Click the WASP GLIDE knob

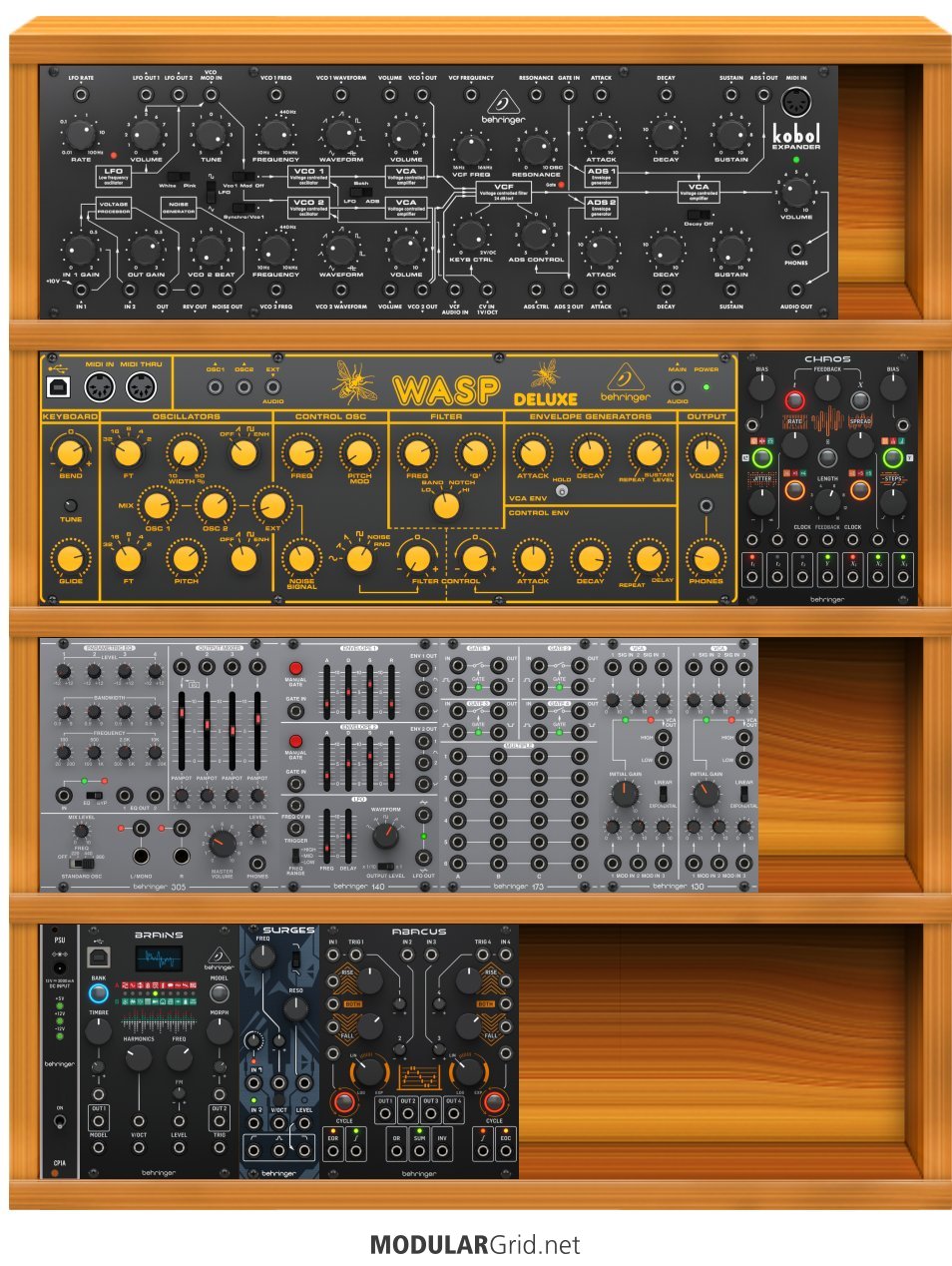click(x=70, y=558)
